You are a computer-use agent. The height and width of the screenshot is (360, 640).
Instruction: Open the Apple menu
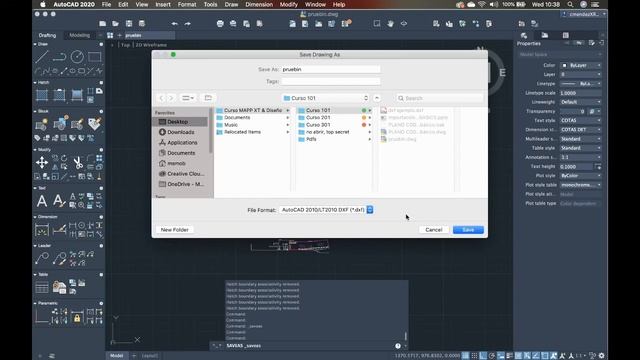pyautogui.click(x=43, y=4)
